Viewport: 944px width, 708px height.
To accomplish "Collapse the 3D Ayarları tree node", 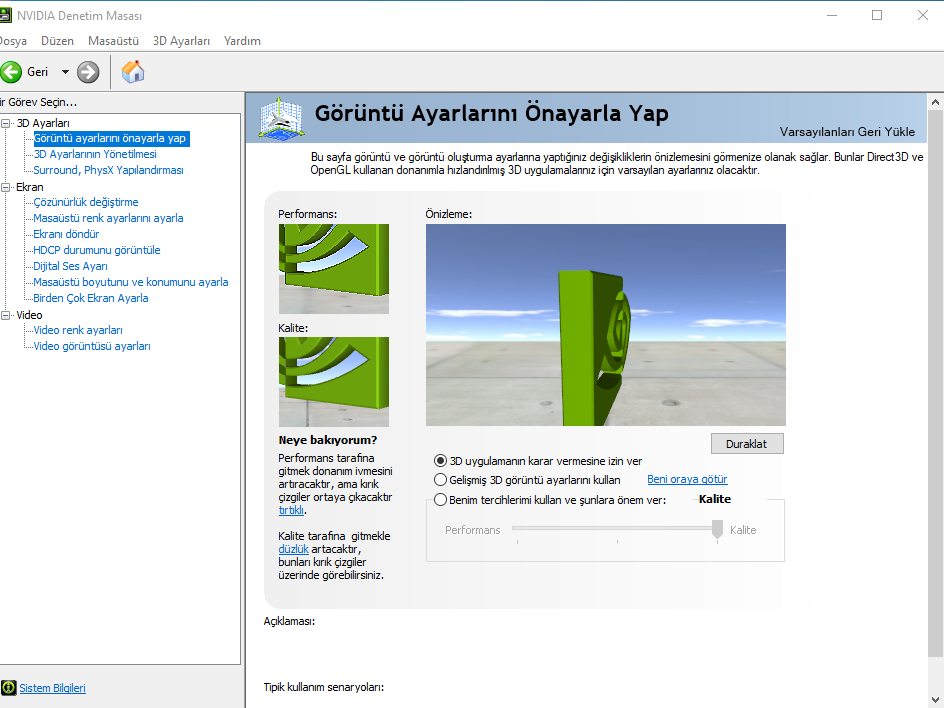I will click(6, 123).
